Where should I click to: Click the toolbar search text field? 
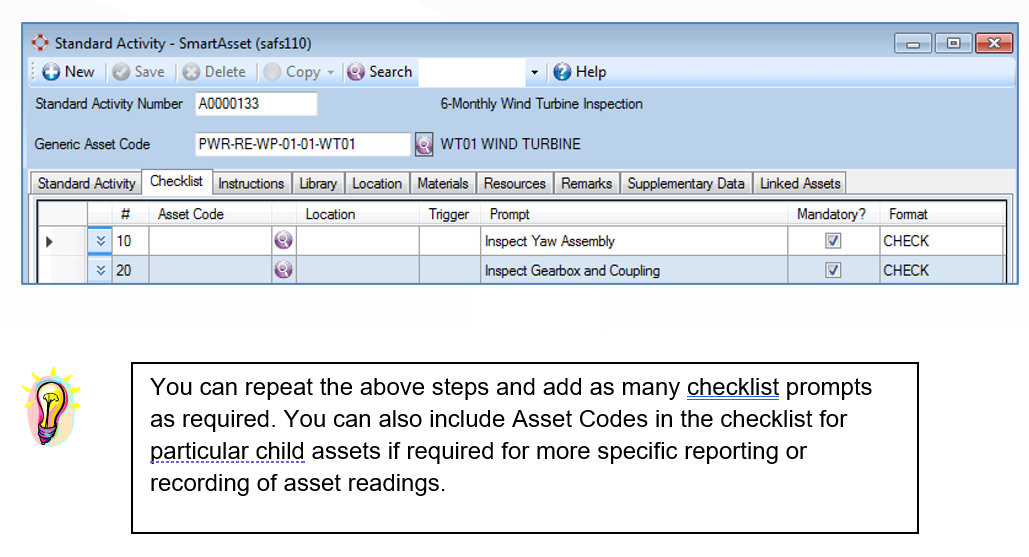tap(472, 72)
